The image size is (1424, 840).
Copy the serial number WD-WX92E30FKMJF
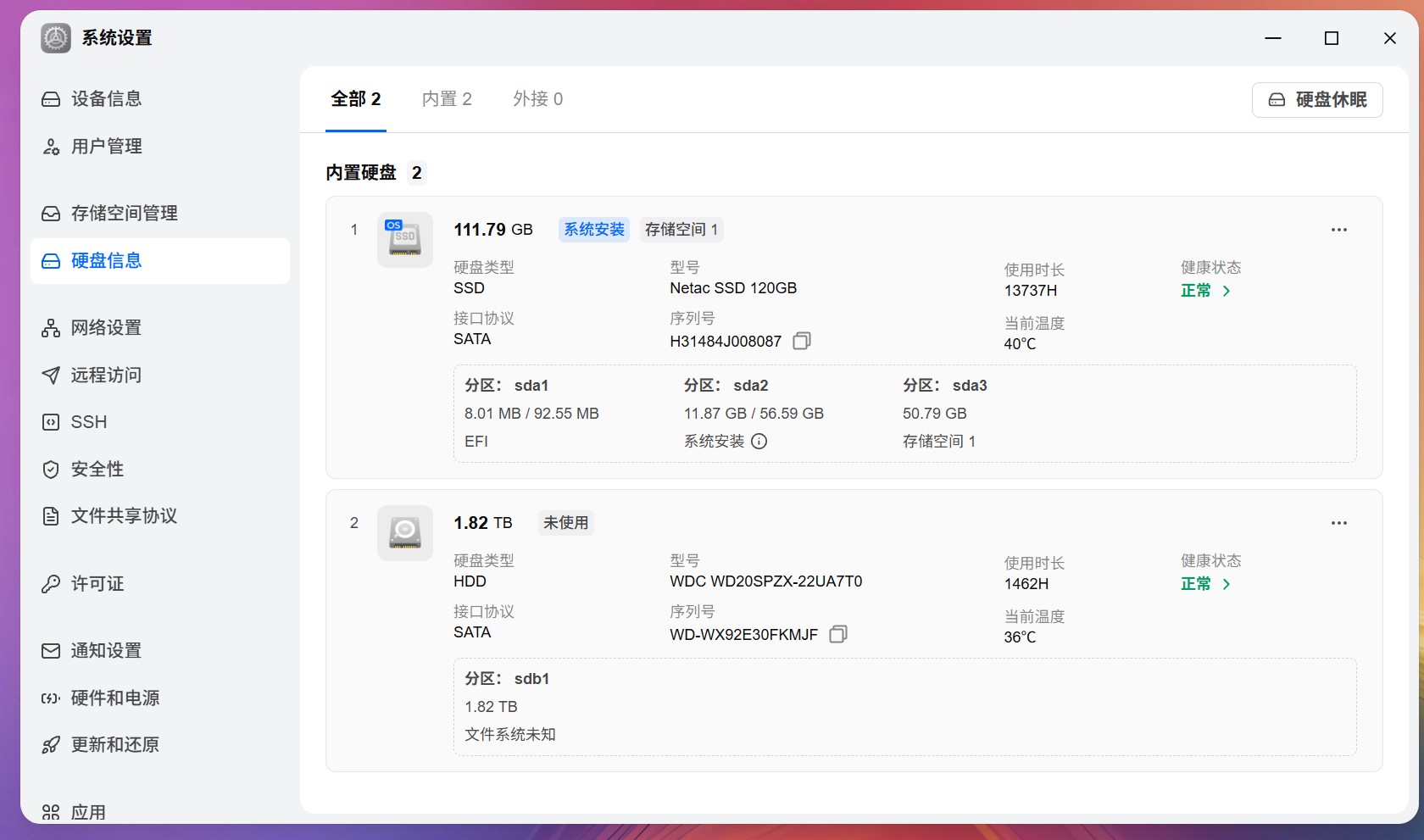[x=838, y=634]
